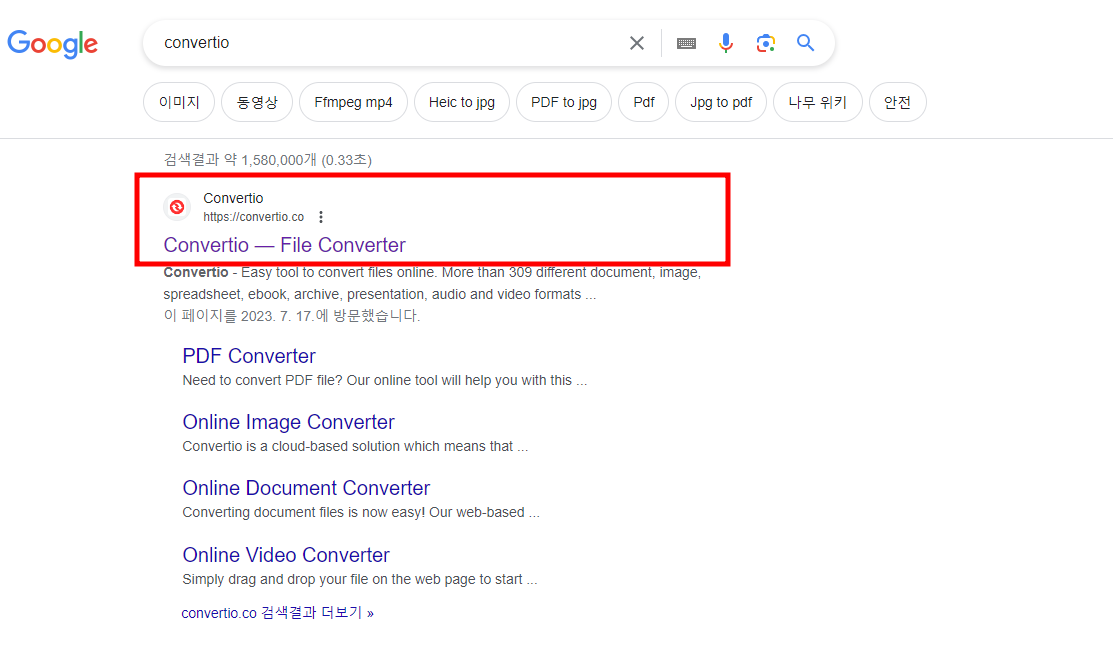Open the Online Document Converter sitelink
The width and height of the screenshot is (1113, 653).
tap(306, 488)
